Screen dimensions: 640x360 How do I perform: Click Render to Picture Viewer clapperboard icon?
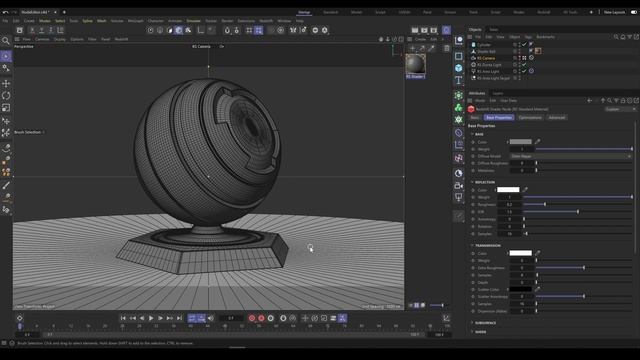point(424,30)
